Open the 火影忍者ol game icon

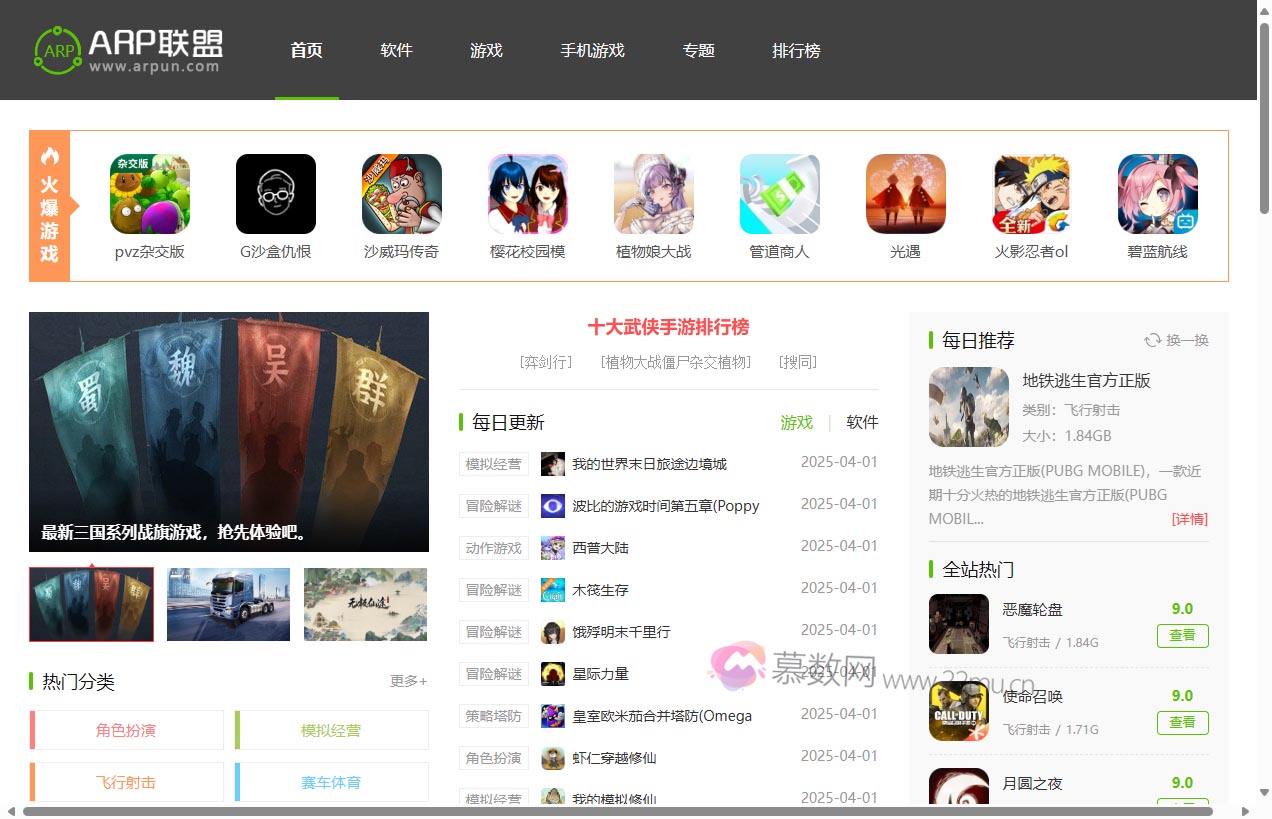(1032, 194)
